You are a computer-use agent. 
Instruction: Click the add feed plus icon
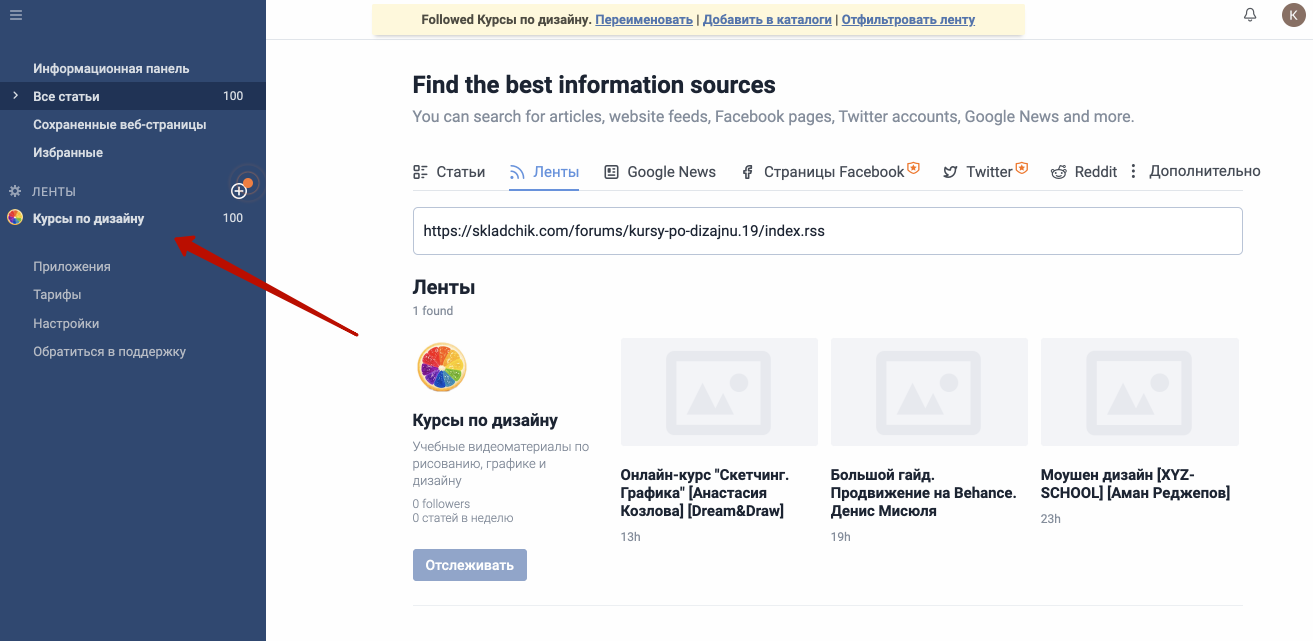[239, 191]
